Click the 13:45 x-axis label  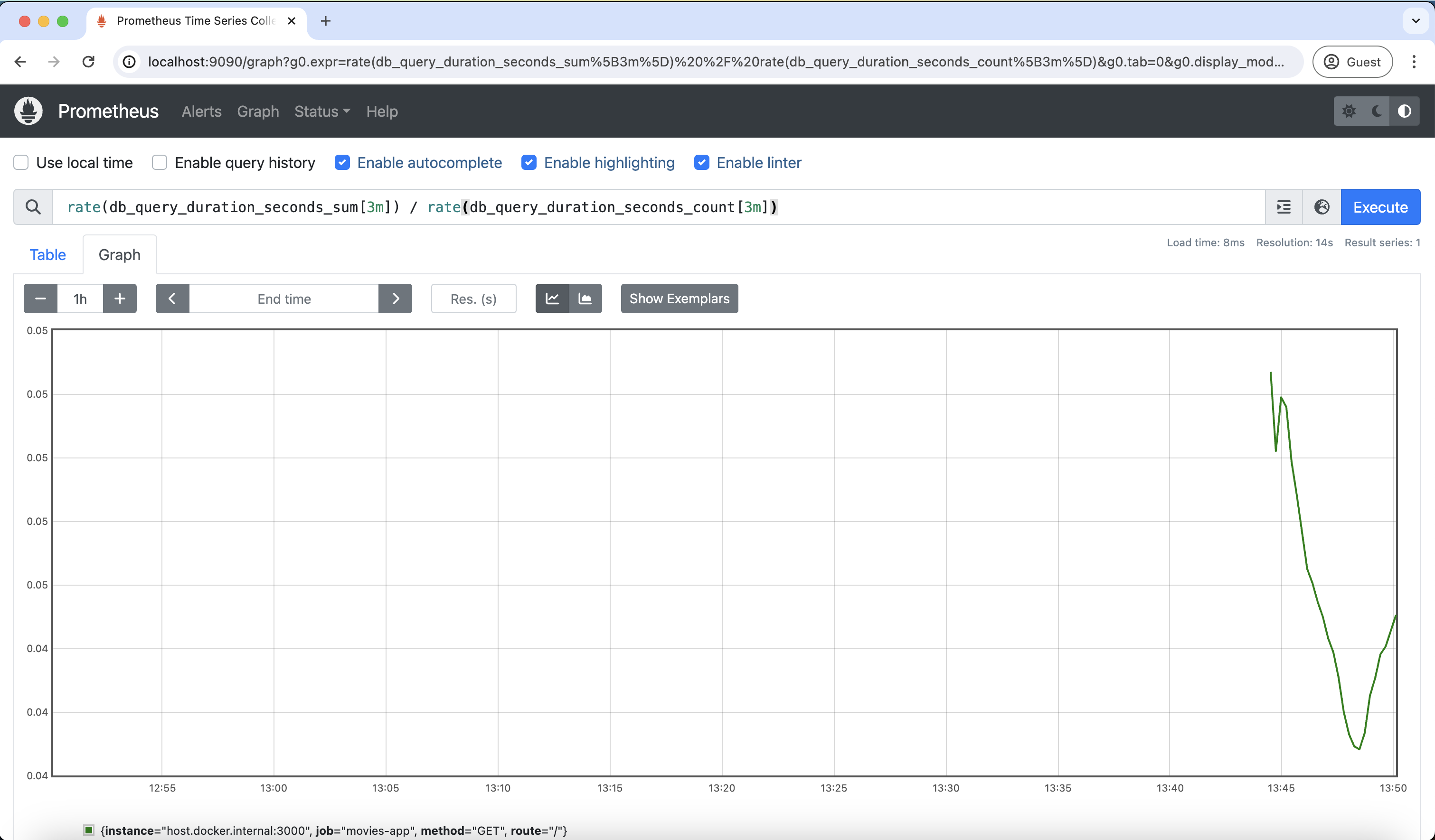(x=1281, y=788)
